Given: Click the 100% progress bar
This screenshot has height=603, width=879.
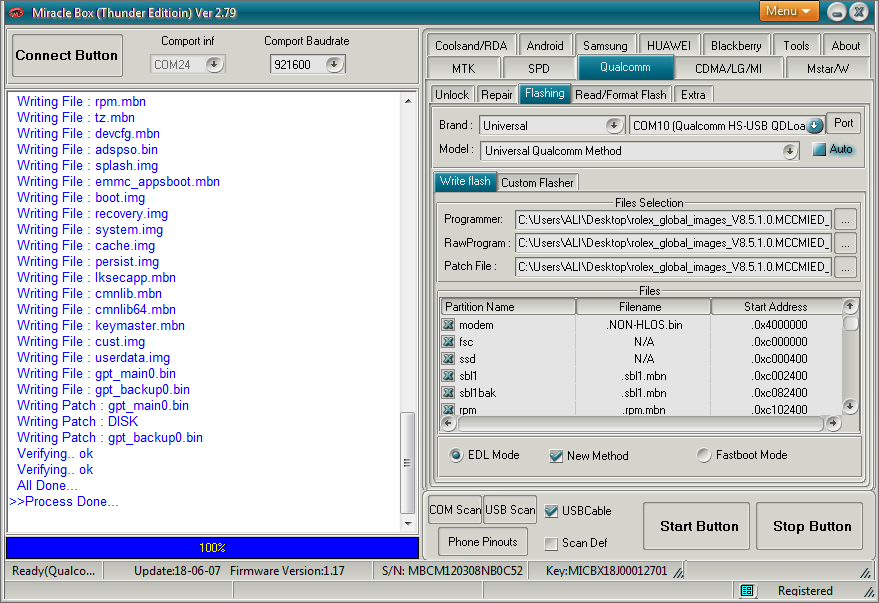Looking at the screenshot, I should coord(212,548).
